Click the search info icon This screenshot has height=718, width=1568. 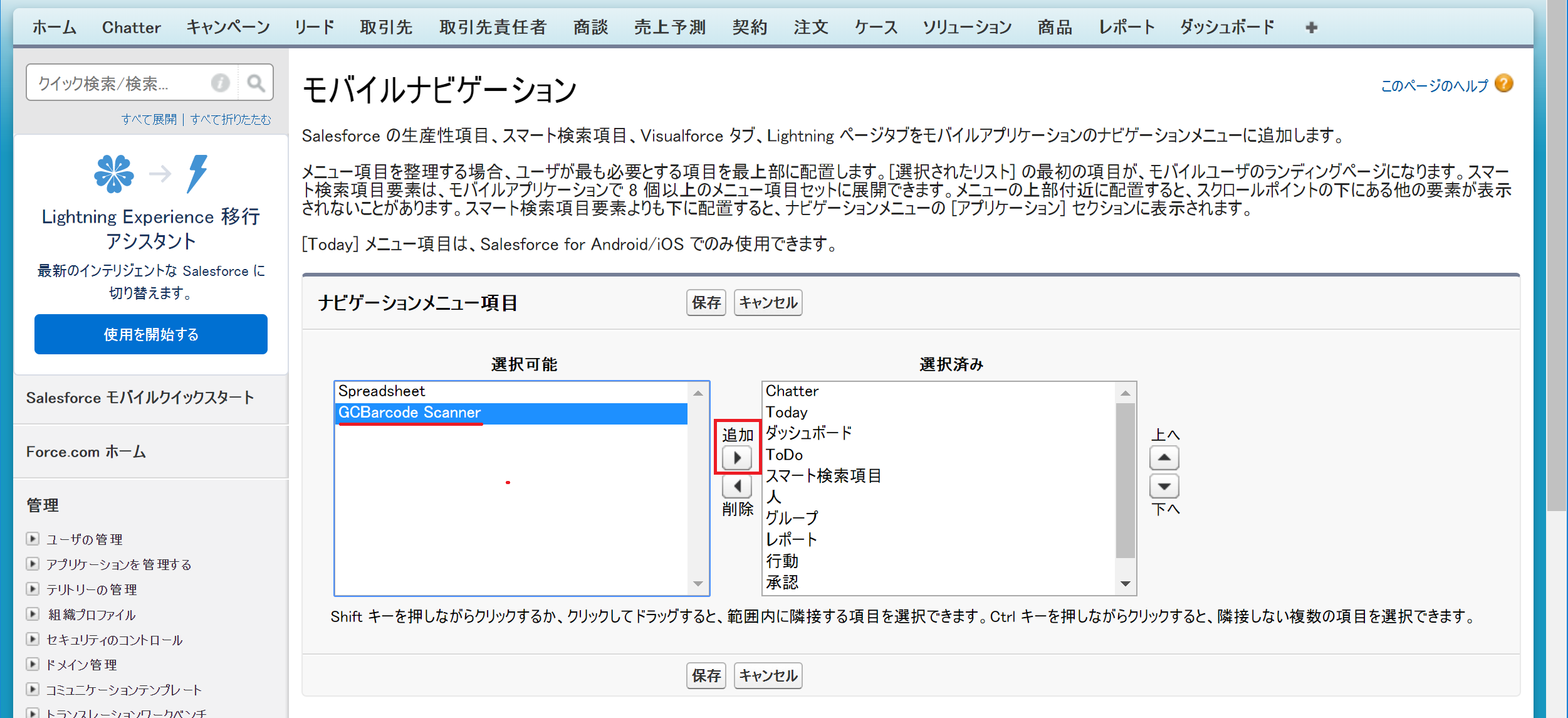click(220, 83)
